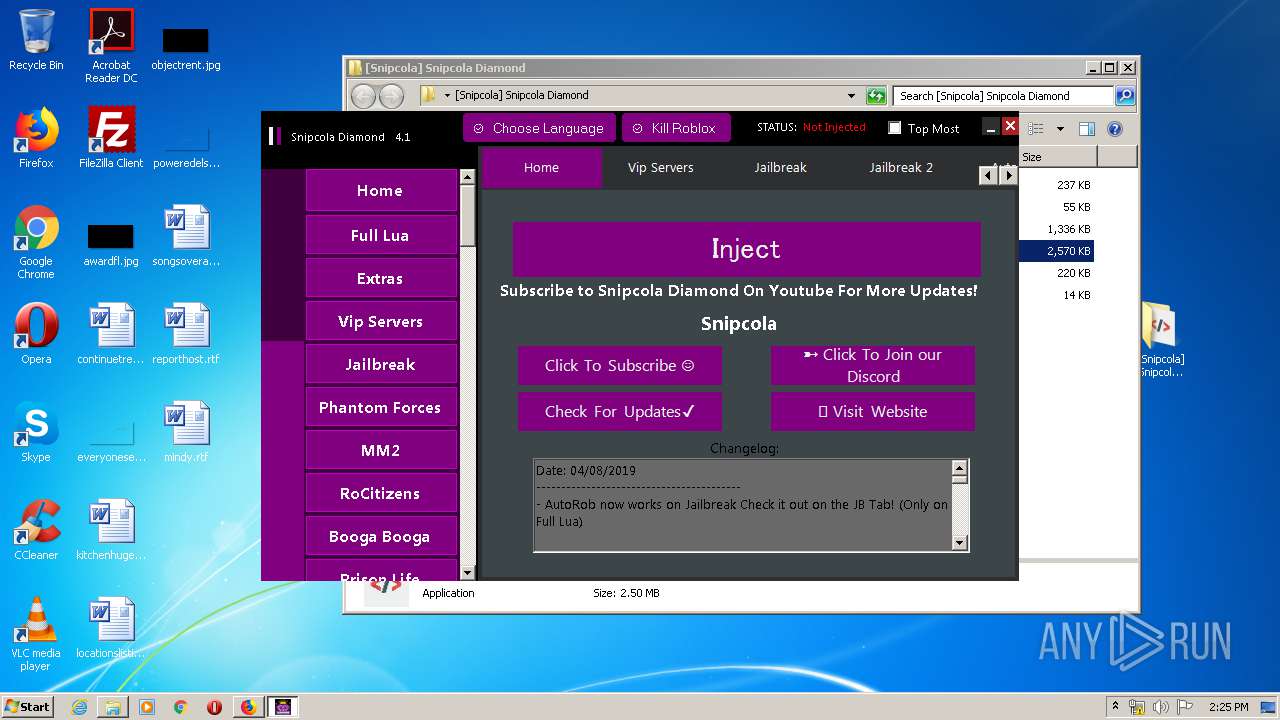Viewport: 1280px width, 720px height.
Task: Select Extras in sidebar
Action: [380, 278]
